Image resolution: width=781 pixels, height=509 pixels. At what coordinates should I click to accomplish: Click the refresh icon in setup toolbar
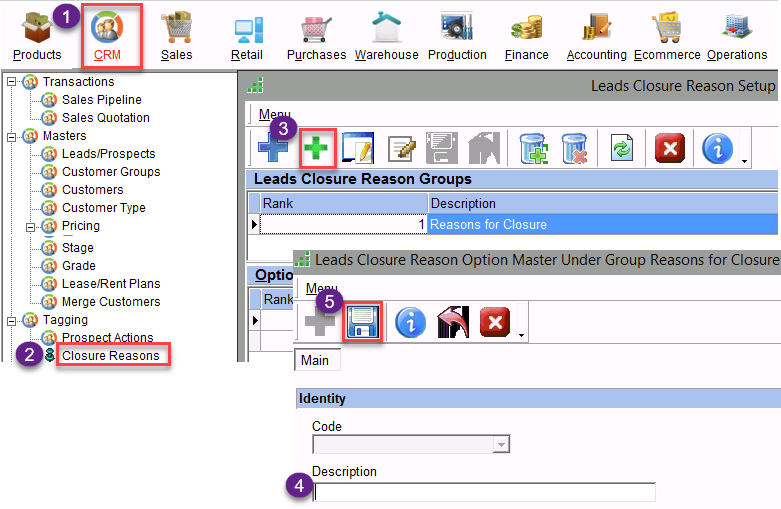[622, 149]
